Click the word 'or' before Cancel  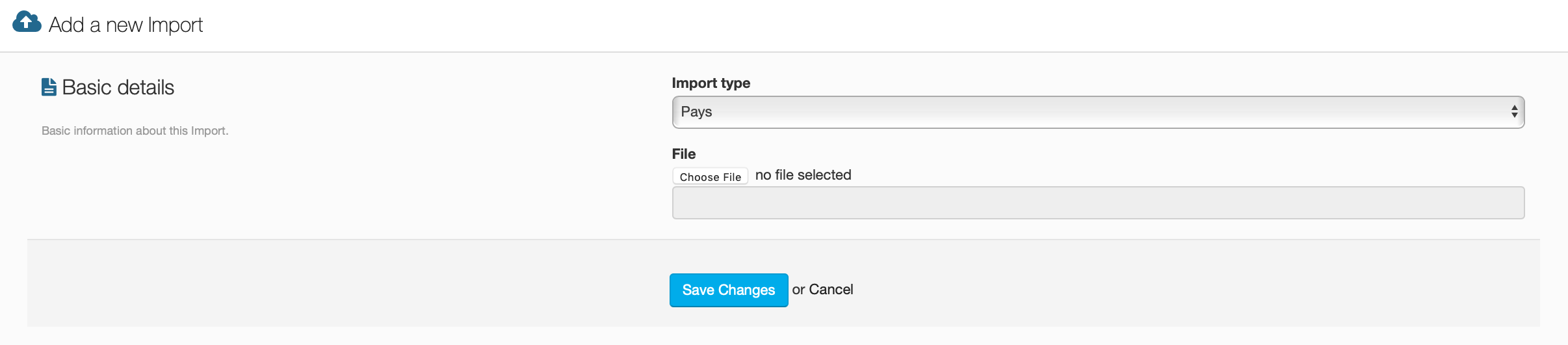[x=798, y=290]
